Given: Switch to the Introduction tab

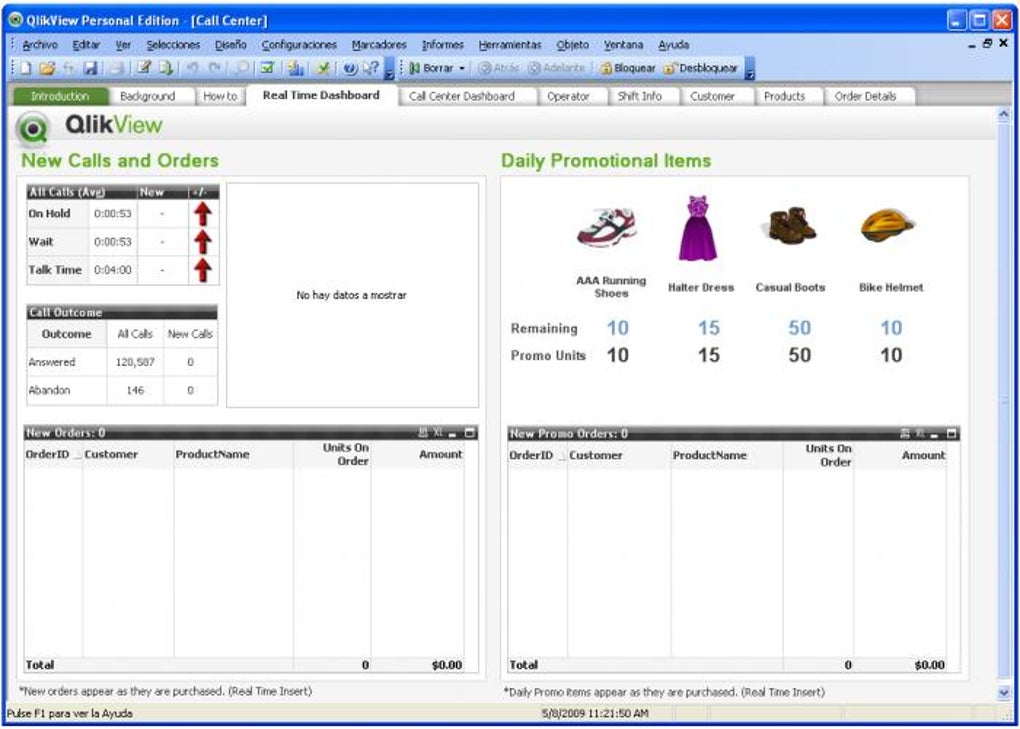Looking at the screenshot, I should [60, 96].
